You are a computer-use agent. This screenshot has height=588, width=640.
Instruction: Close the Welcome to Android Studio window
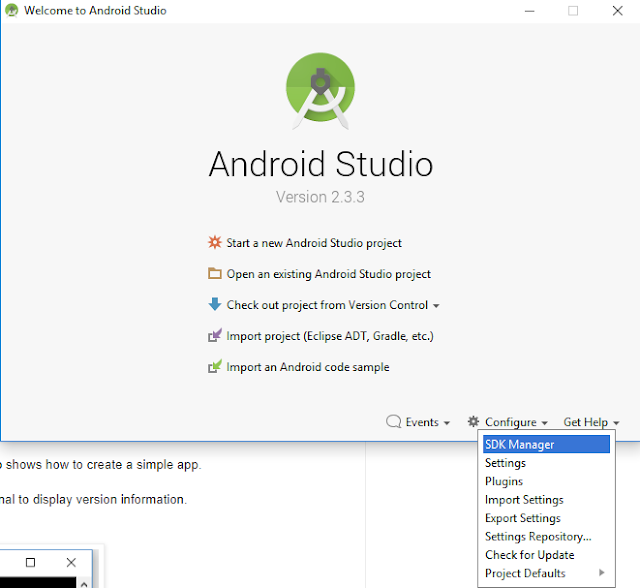[x=618, y=11]
